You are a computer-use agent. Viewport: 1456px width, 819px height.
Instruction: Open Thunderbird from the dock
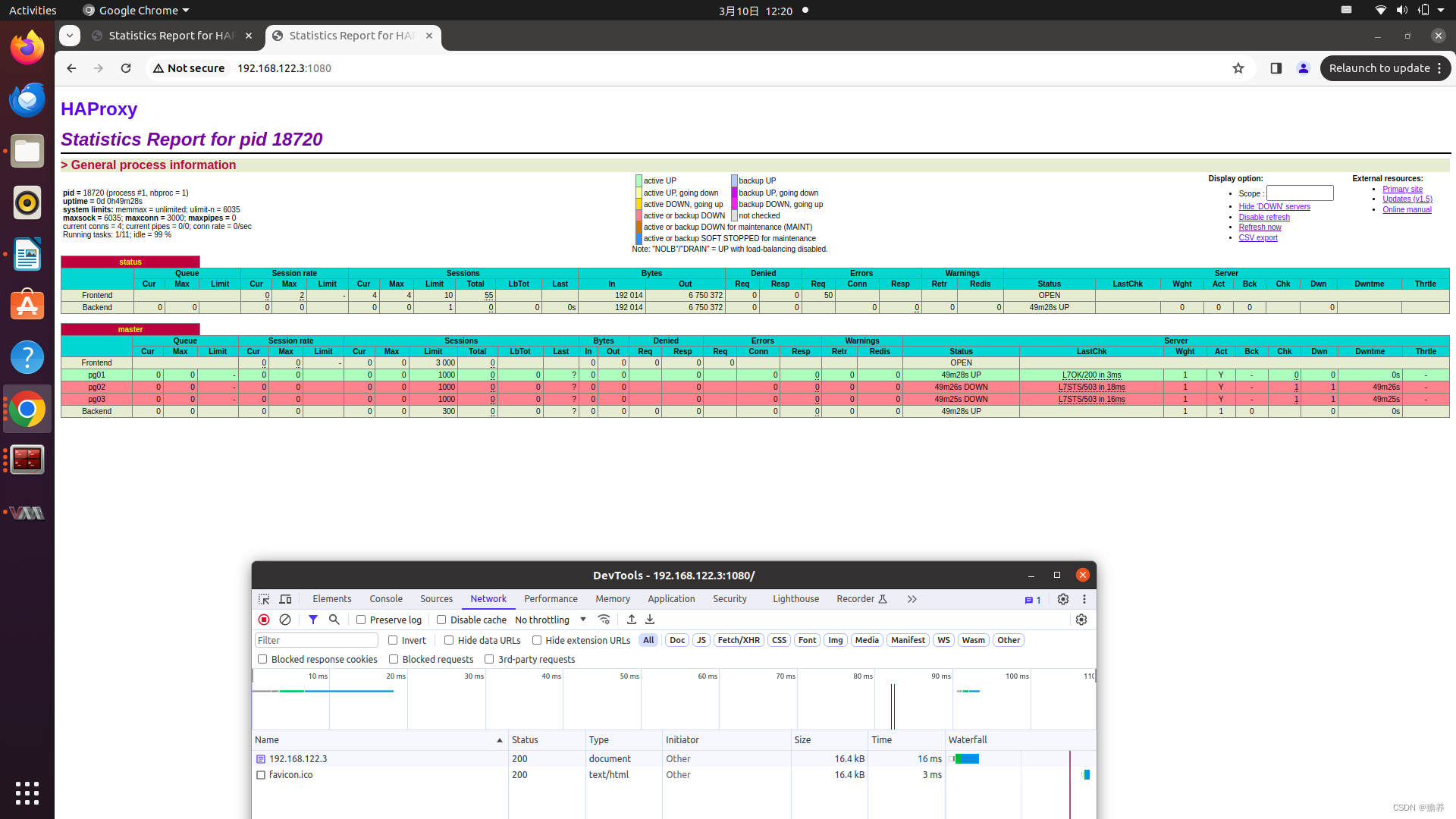point(27,99)
